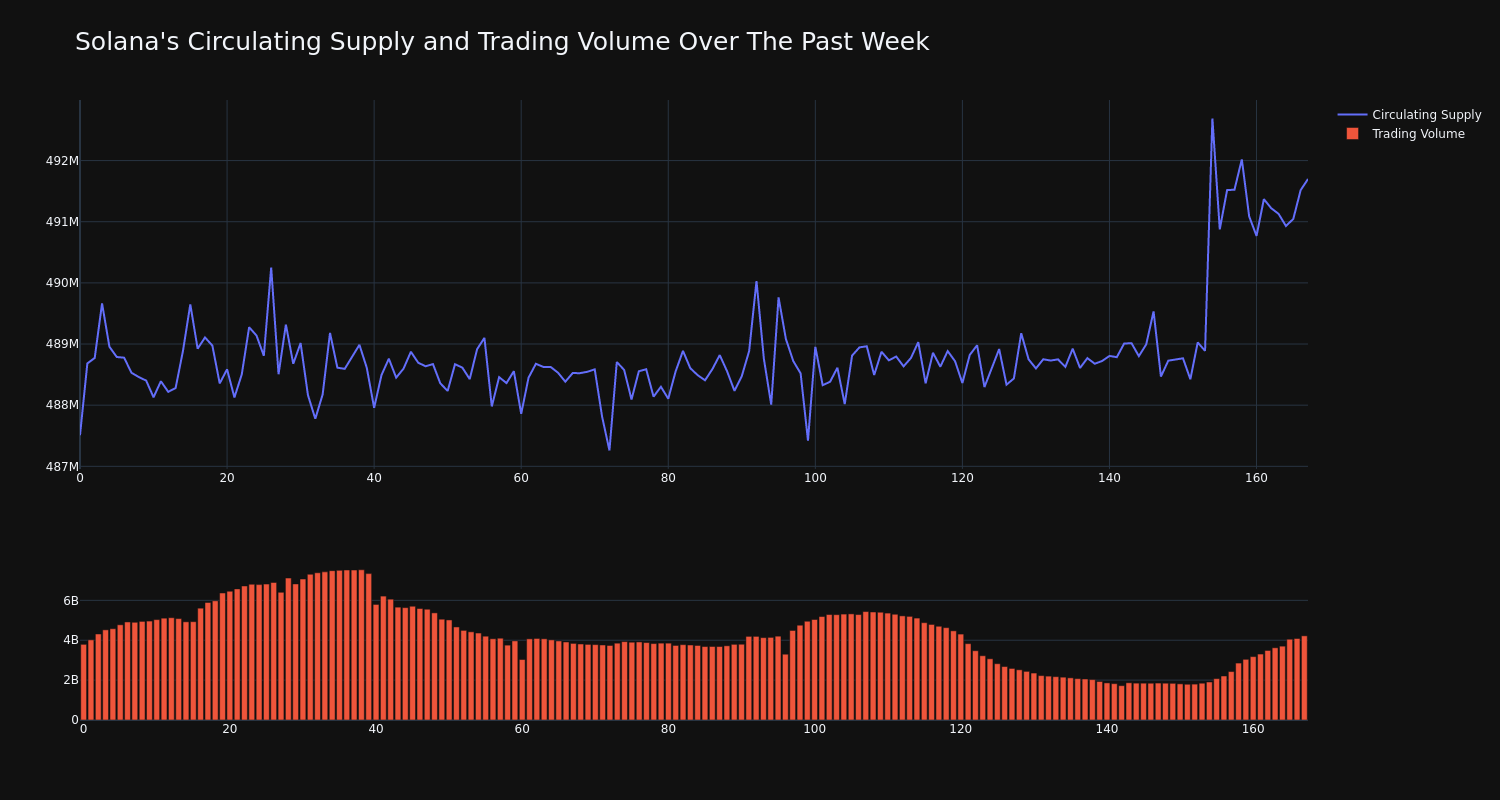Click the supply line's lowest dip near 72
Screen dimensions: 1500x800
click(x=609, y=449)
